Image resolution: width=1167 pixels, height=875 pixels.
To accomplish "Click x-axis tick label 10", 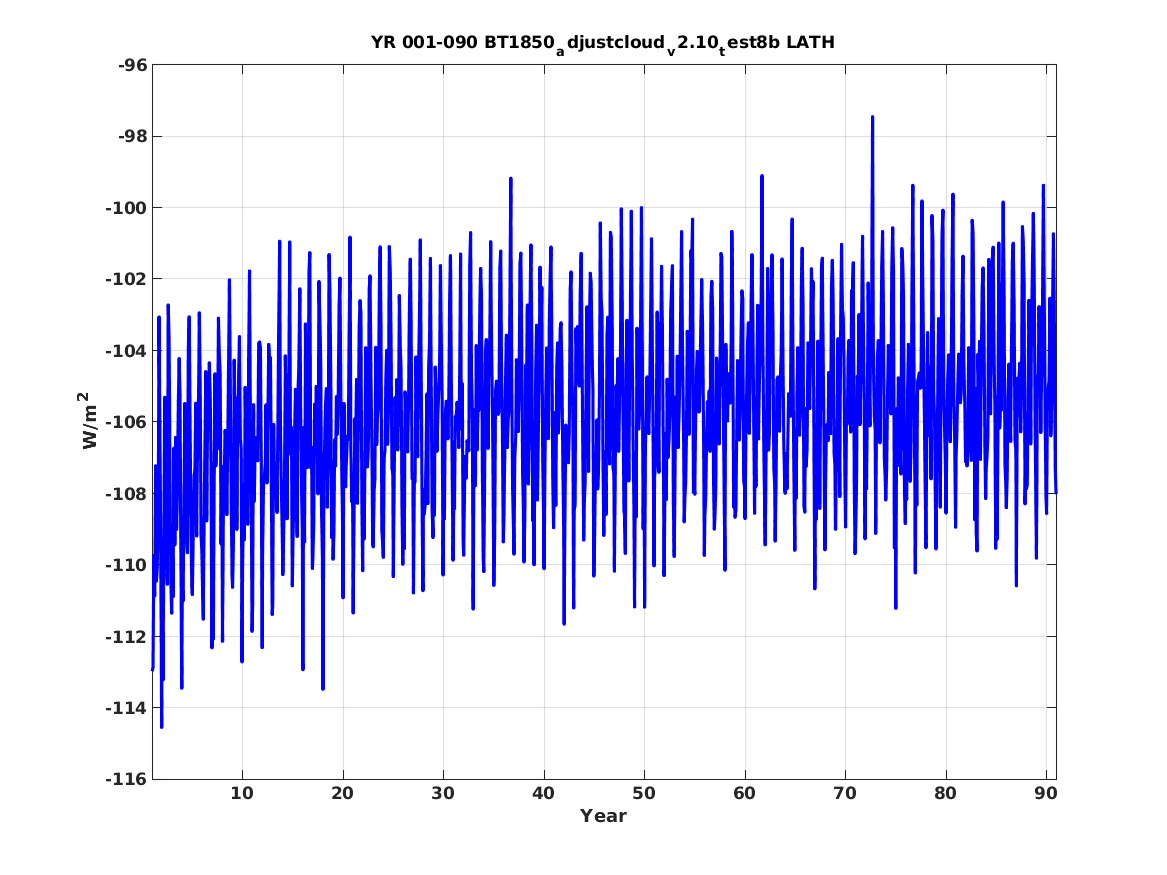I will pyautogui.click(x=242, y=793).
